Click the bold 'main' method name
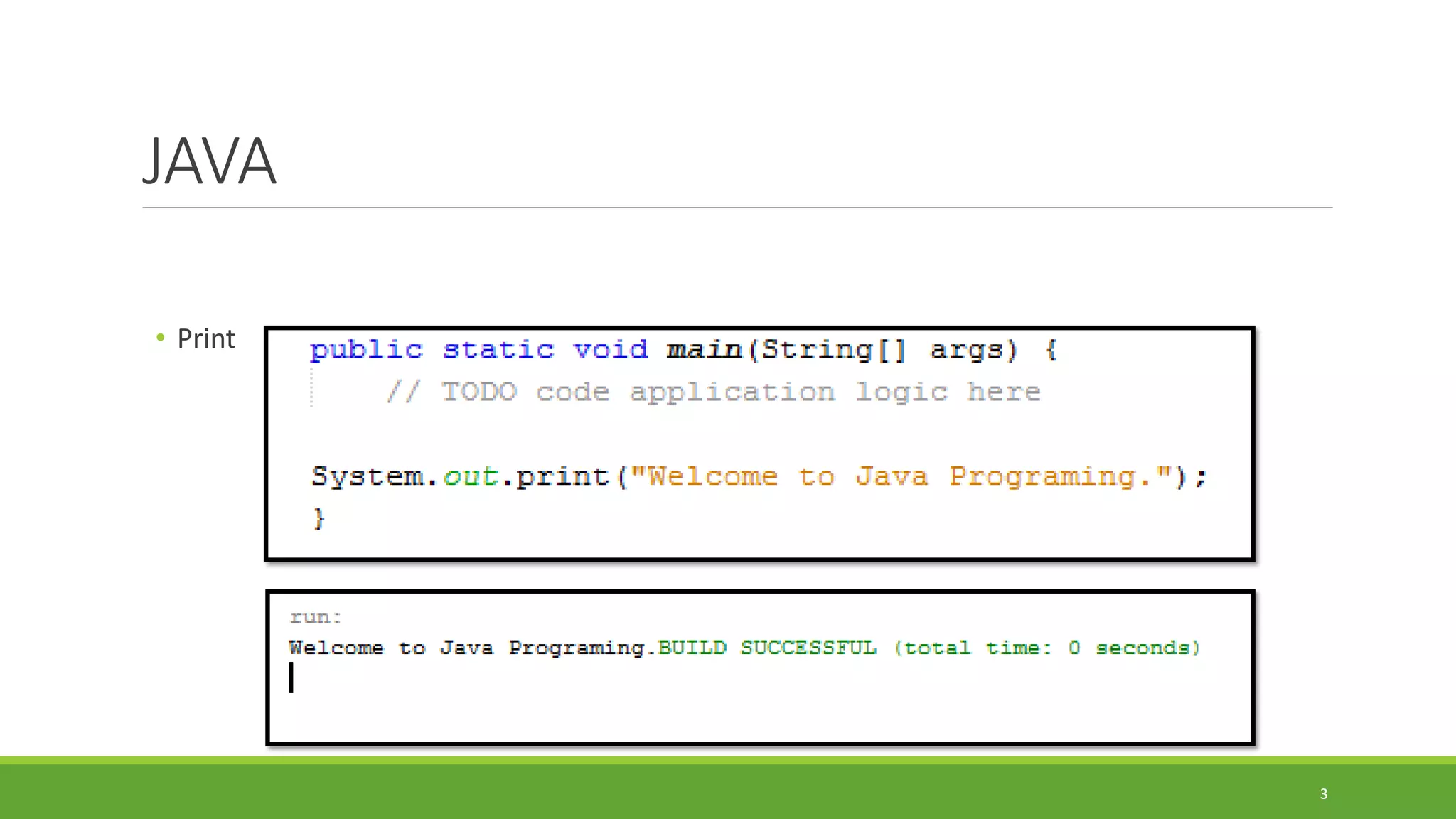1456x819 pixels. 704,350
